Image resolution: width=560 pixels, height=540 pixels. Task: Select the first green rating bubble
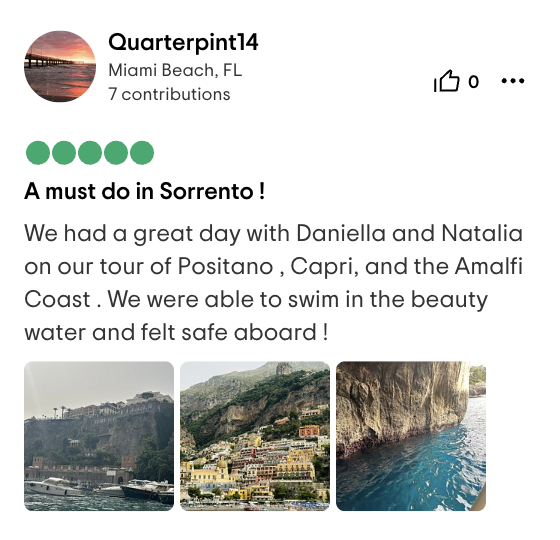pos(38,153)
